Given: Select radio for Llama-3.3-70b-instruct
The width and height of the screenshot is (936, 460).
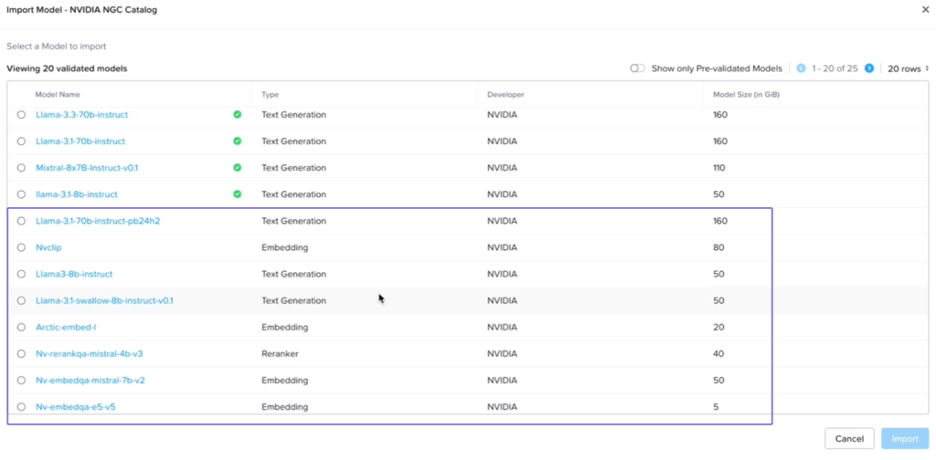Looking at the screenshot, I should point(21,115).
